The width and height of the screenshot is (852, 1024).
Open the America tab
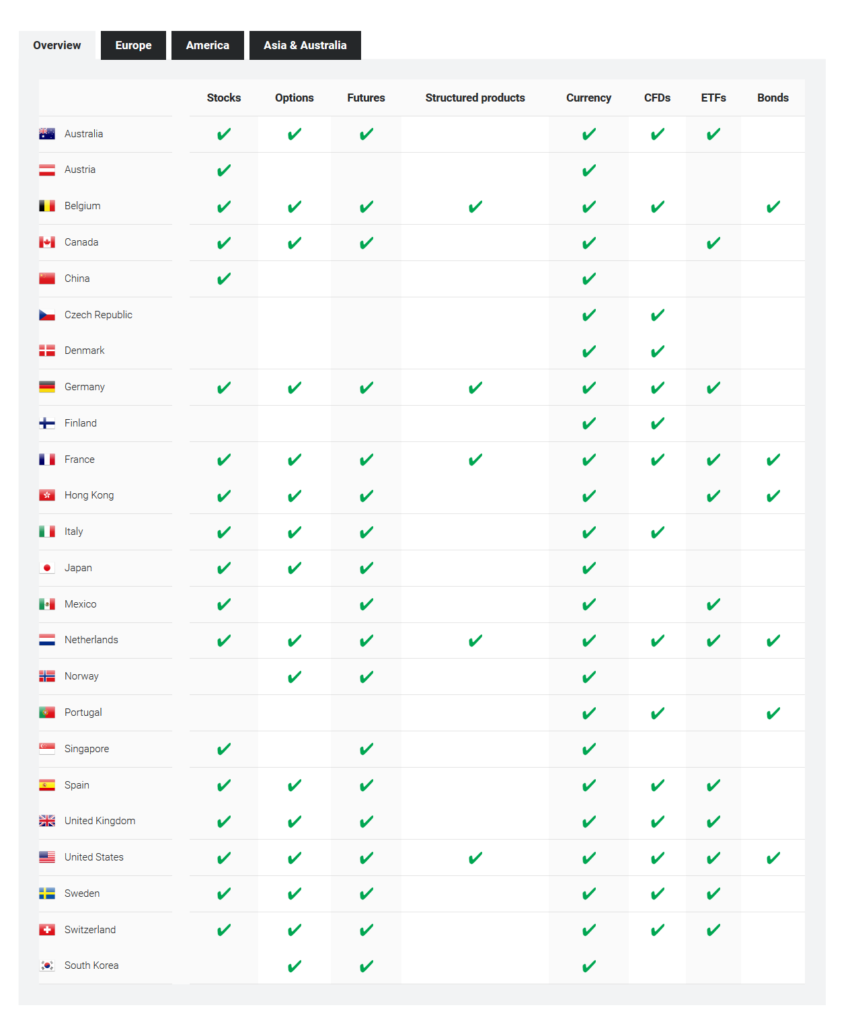point(207,46)
